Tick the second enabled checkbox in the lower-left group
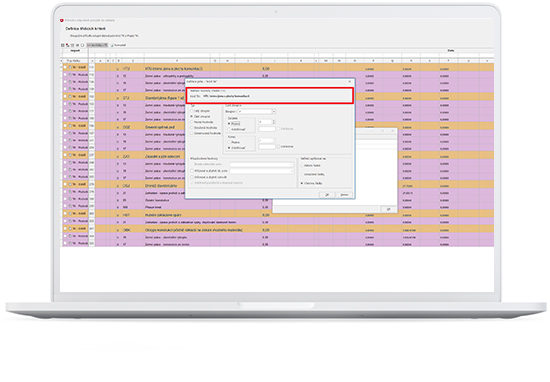 [192, 177]
